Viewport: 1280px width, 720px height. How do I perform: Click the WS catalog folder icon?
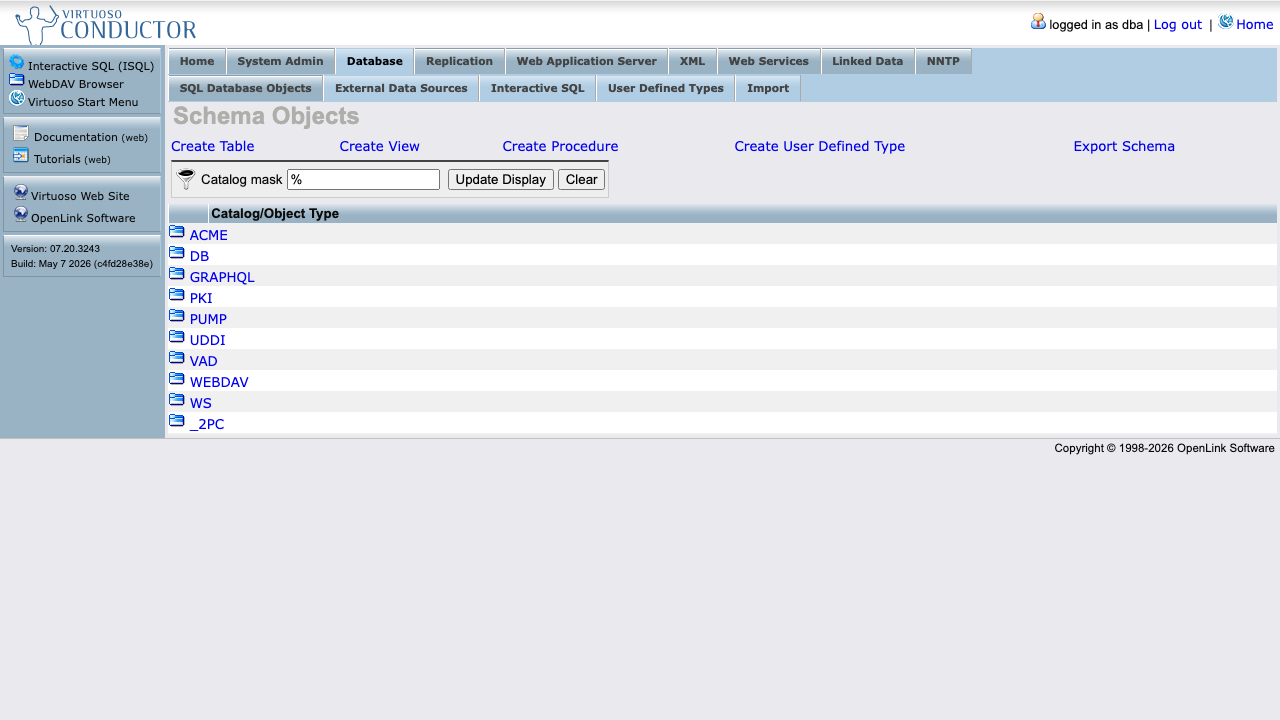click(177, 400)
